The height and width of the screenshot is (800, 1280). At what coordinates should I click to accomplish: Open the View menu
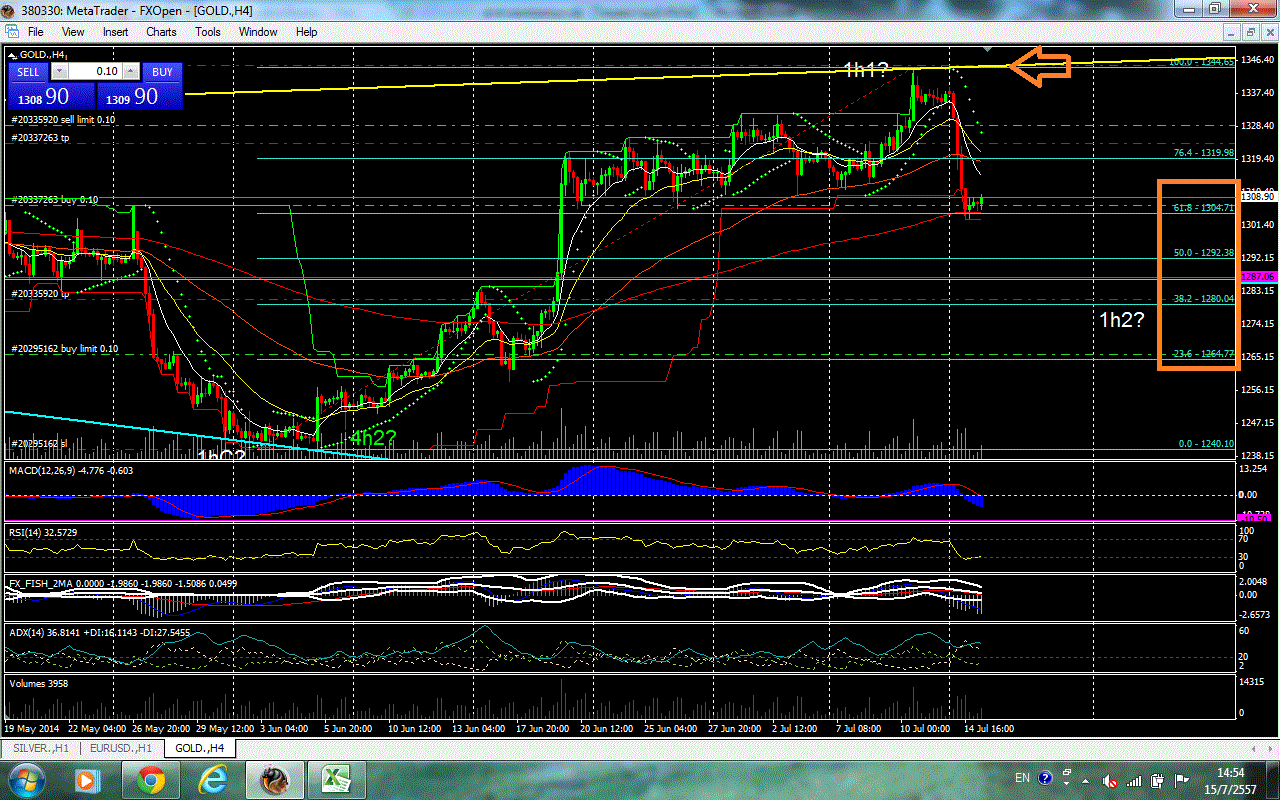pyautogui.click(x=73, y=32)
